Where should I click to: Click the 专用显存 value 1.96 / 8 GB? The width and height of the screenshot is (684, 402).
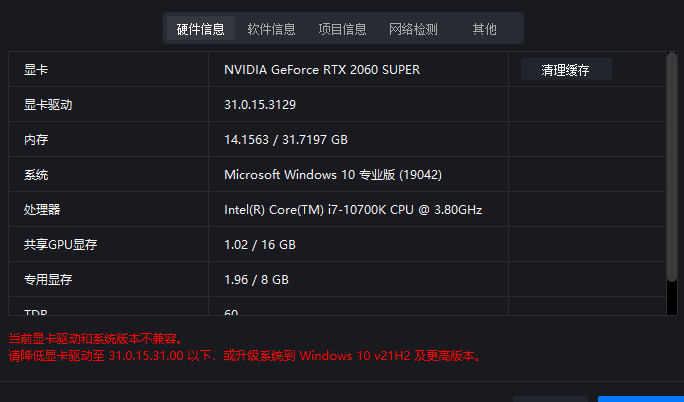(257, 280)
